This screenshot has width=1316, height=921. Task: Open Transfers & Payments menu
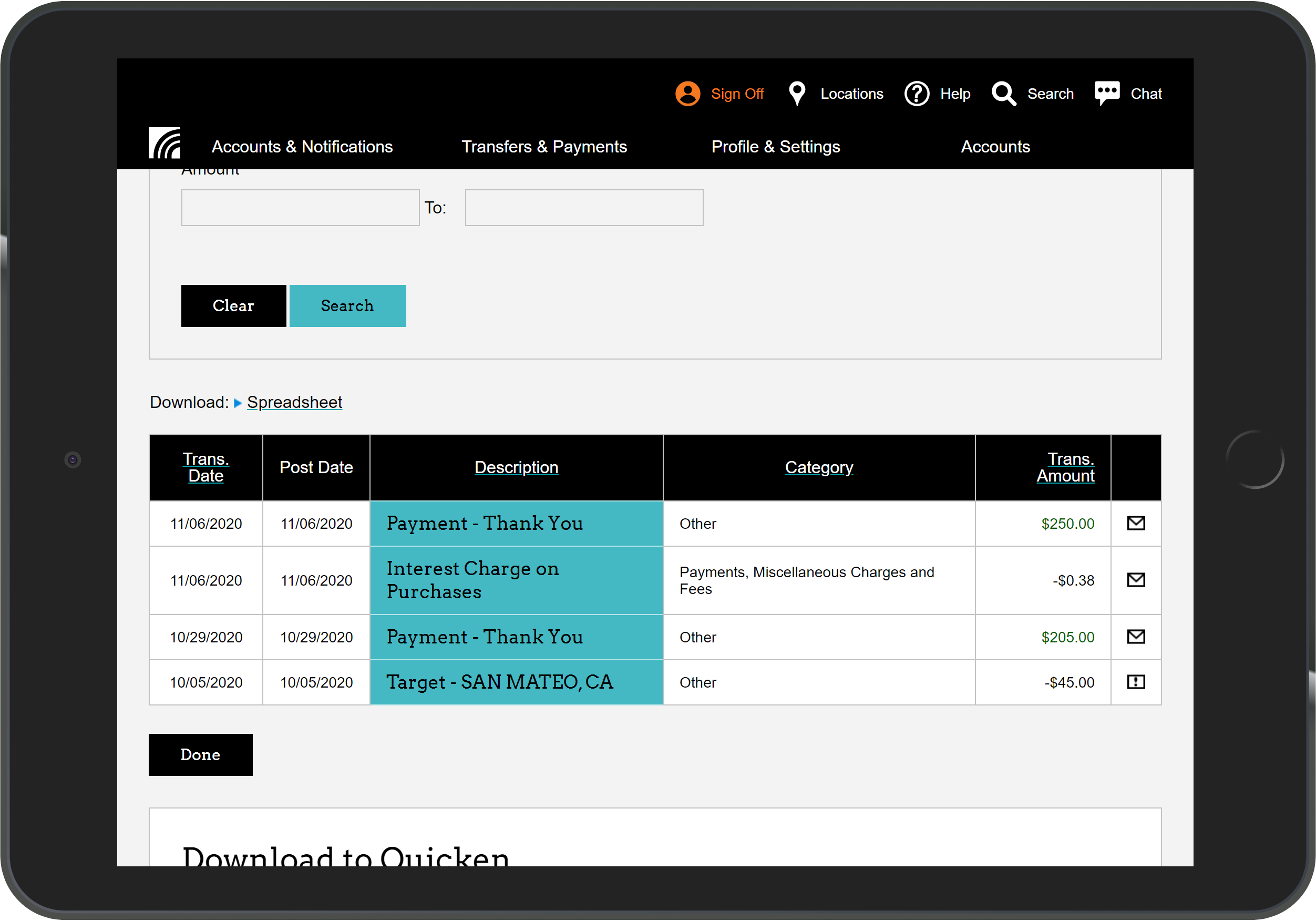[544, 147]
